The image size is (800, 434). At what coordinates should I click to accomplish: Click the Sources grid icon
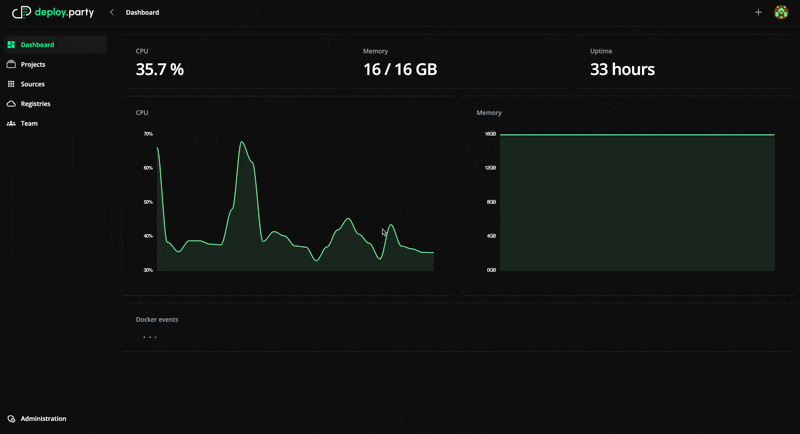click(x=11, y=84)
